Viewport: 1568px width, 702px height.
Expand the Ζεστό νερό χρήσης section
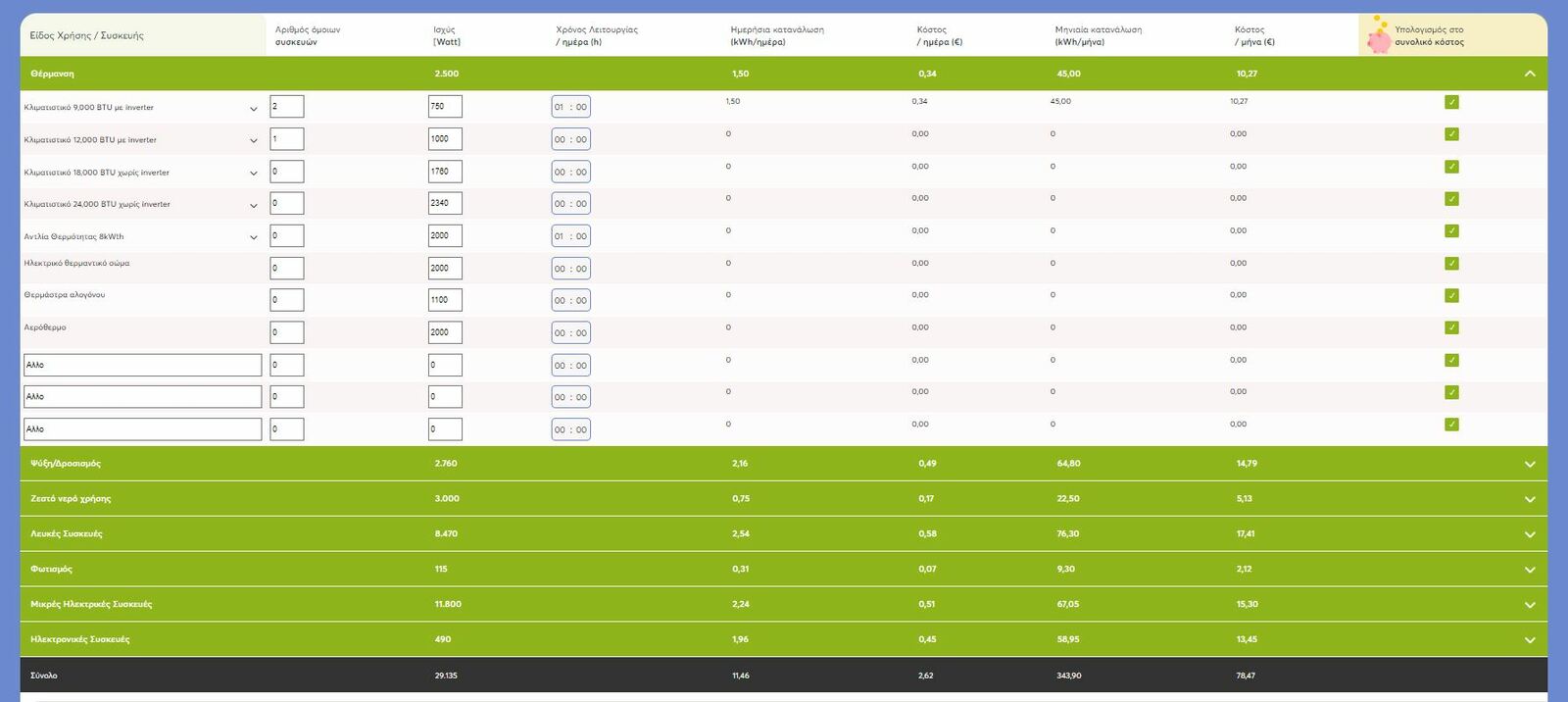1530,499
